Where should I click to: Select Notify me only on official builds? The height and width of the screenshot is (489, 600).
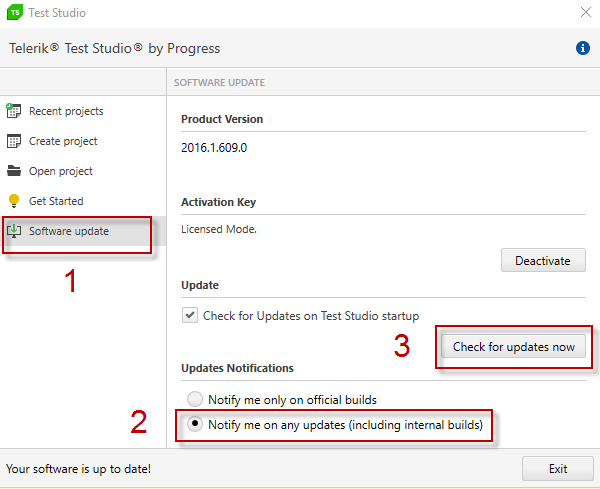click(195, 399)
